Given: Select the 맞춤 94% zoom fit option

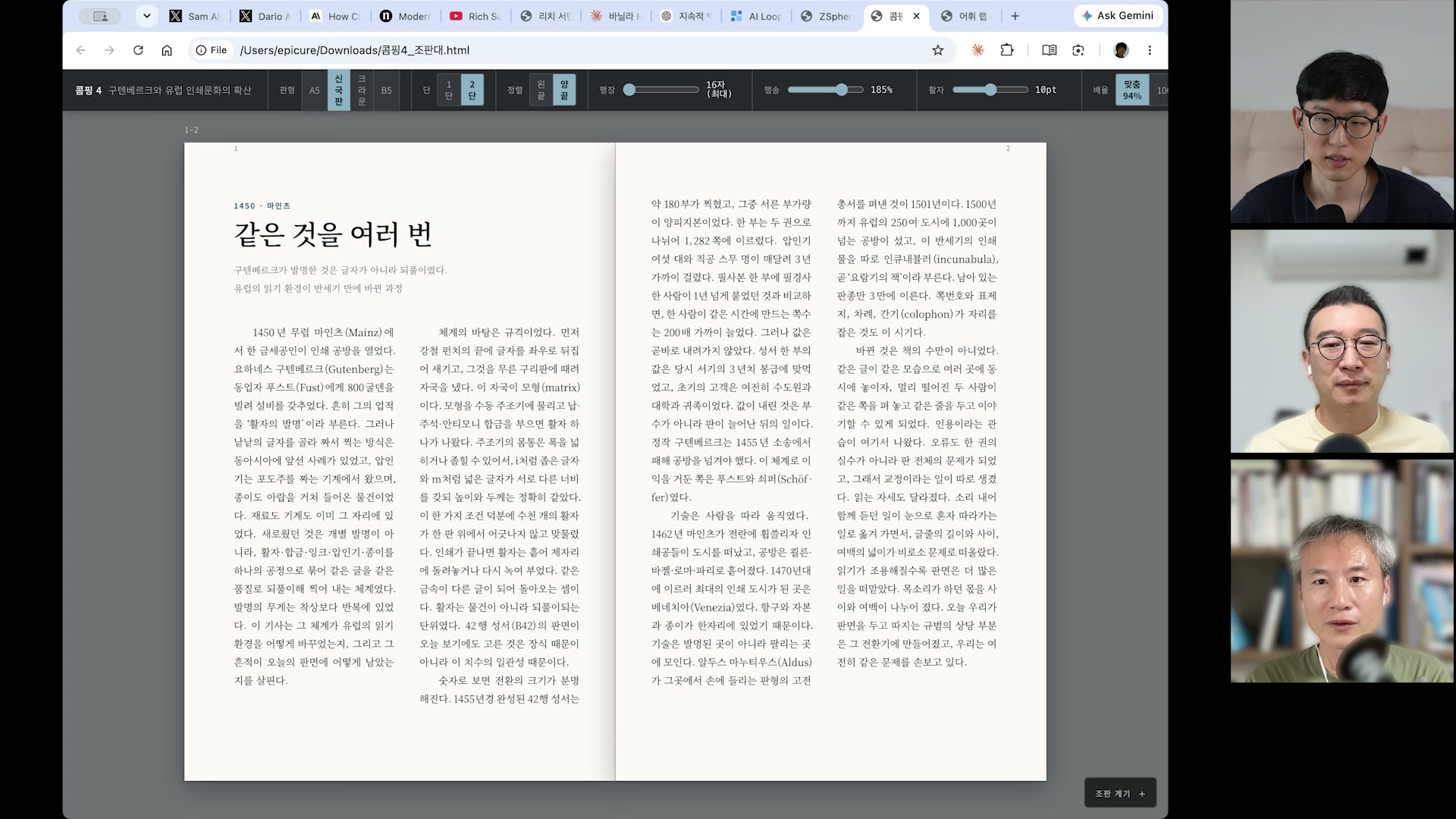Looking at the screenshot, I should point(1132,90).
